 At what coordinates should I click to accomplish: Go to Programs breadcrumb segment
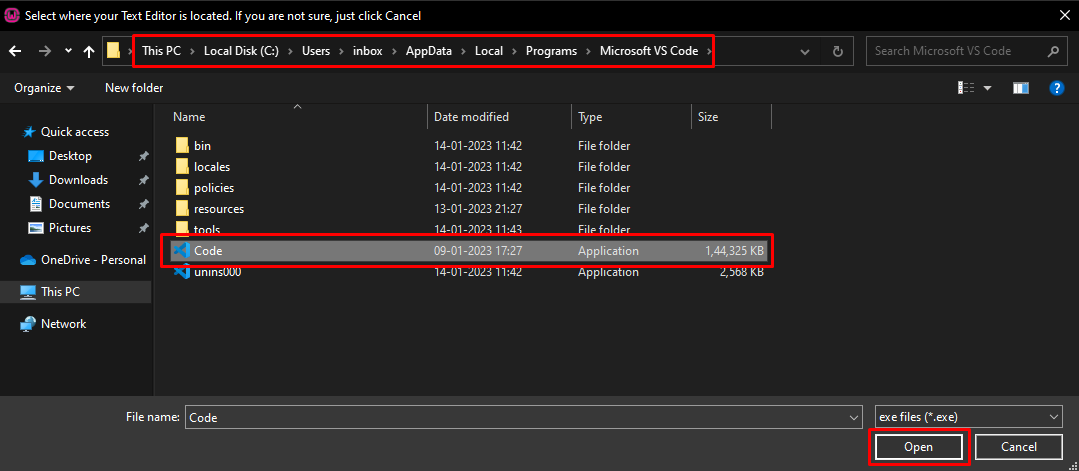click(551, 51)
